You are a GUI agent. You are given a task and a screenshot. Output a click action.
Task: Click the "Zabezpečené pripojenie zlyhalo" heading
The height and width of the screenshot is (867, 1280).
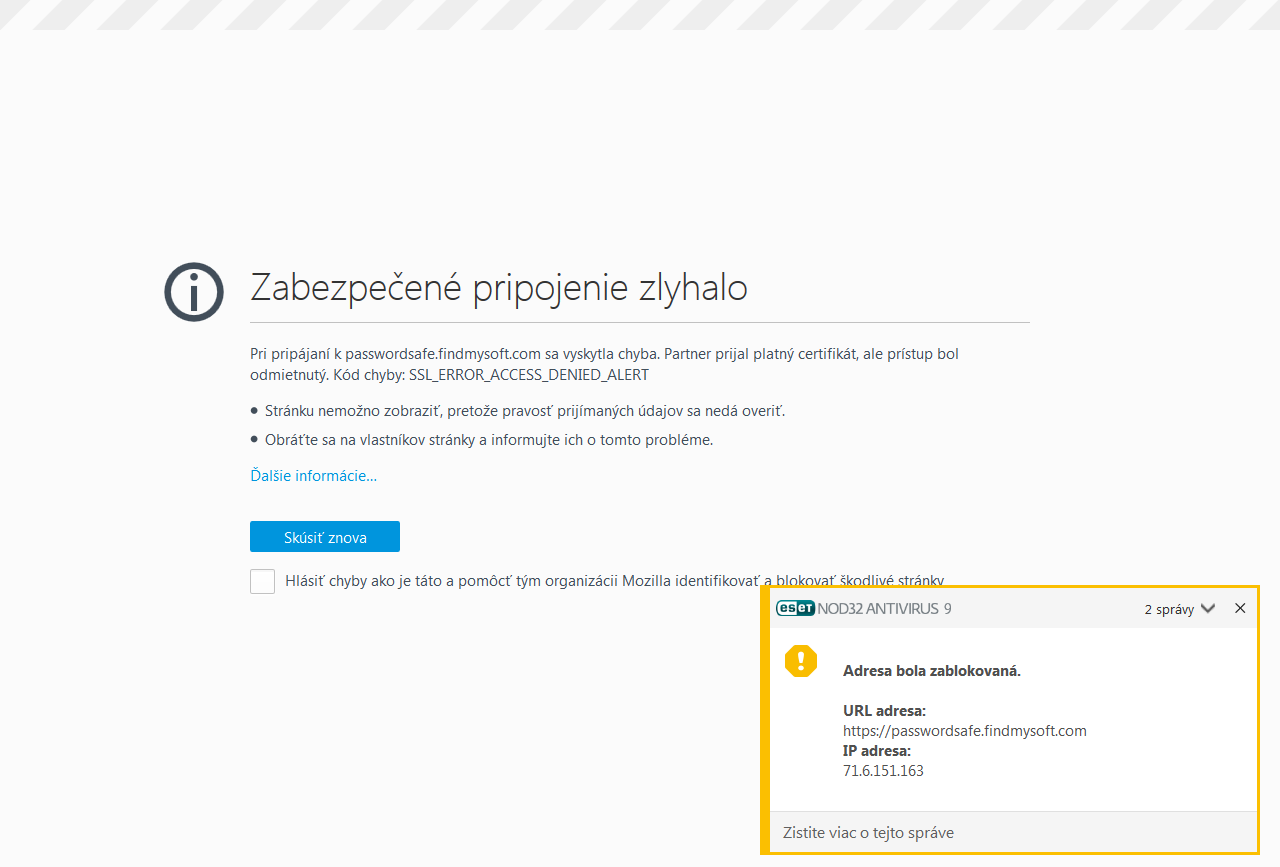[498, 287]
